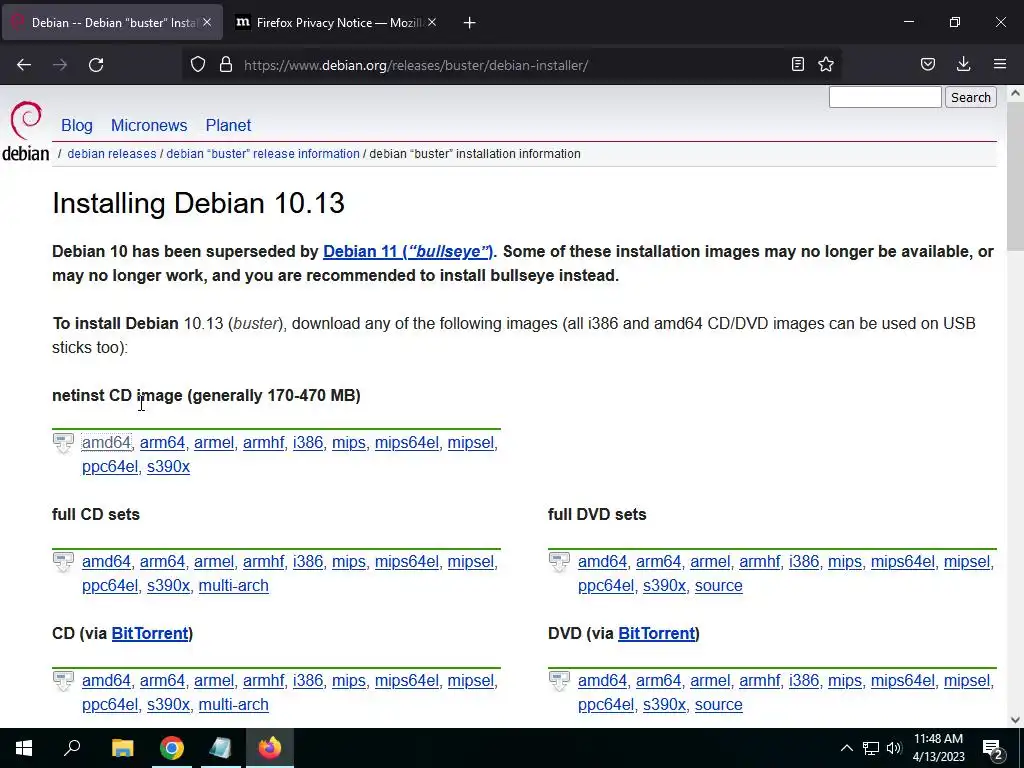
Task: Bookmark this page with the star icon
Action: pyautogui.click(x=826, y=64)
